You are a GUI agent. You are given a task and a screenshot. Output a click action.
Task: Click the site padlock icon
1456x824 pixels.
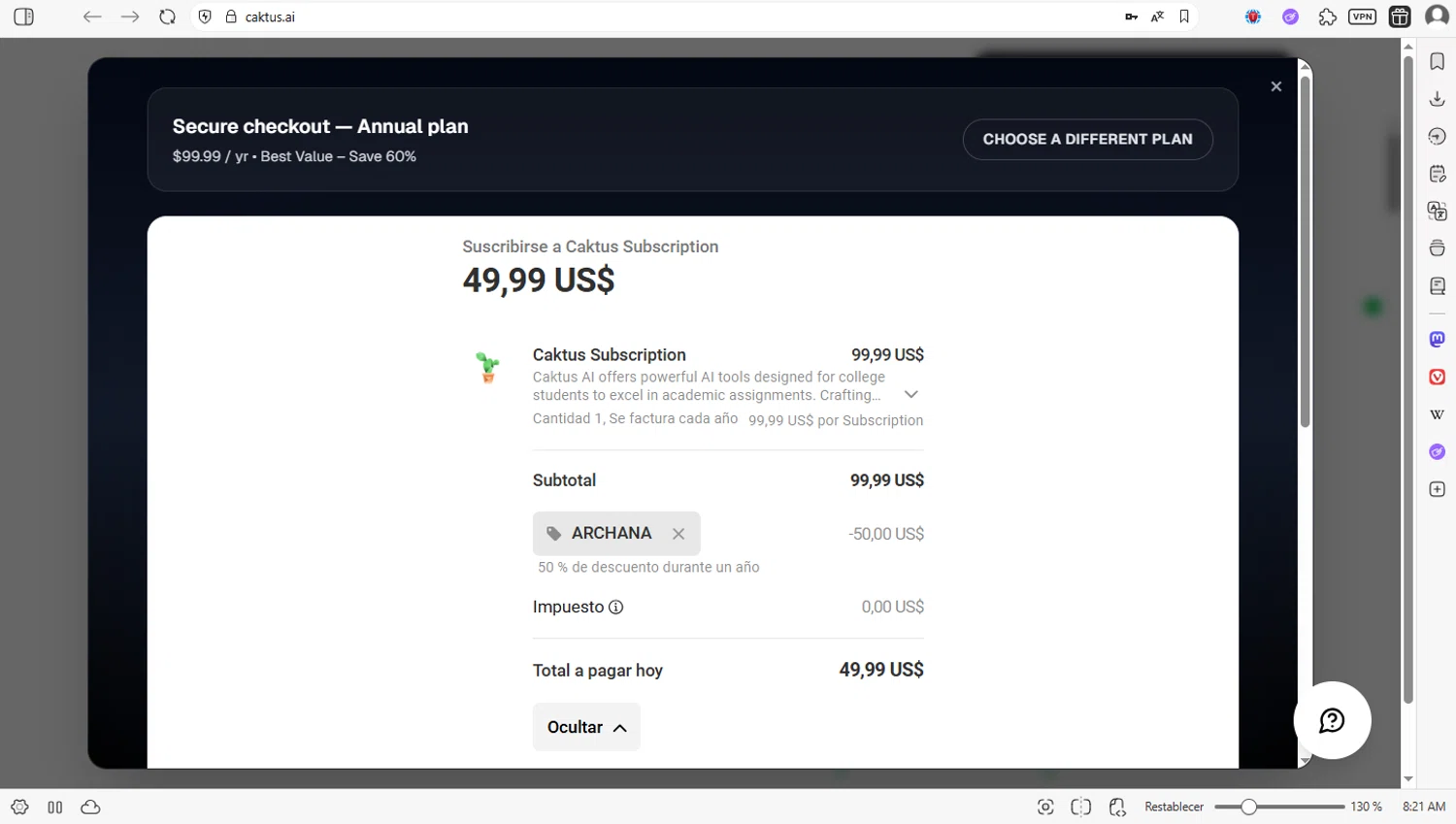(x=231, y=16)
